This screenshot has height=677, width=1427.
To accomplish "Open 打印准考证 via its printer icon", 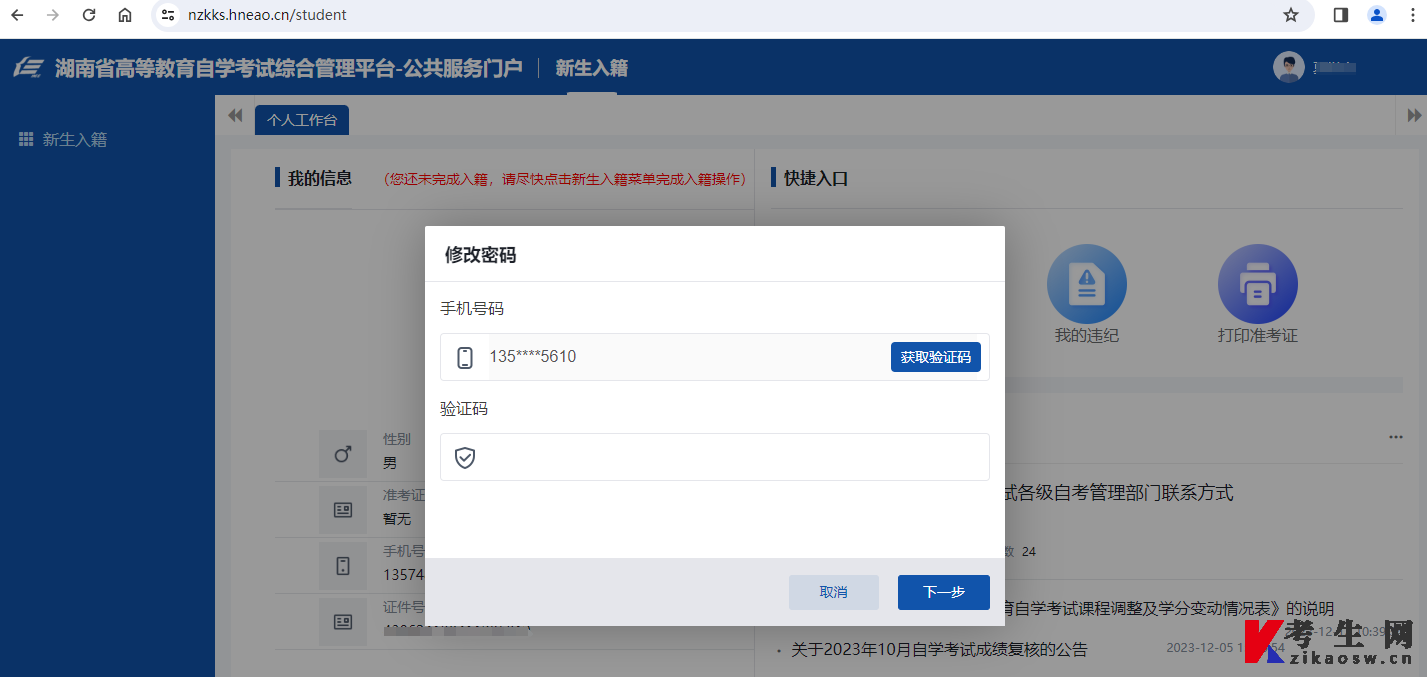I will click(1257, 283).
